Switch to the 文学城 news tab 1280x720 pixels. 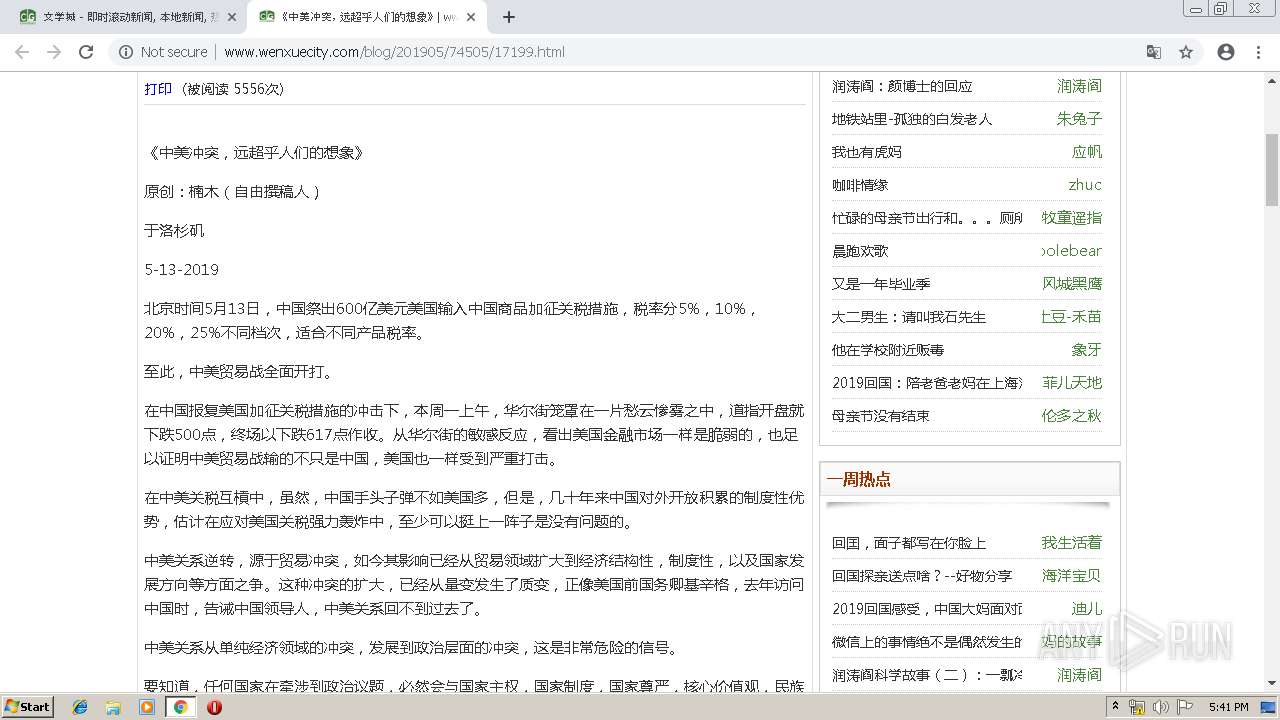pyautogui.click(x=127, y=17)
